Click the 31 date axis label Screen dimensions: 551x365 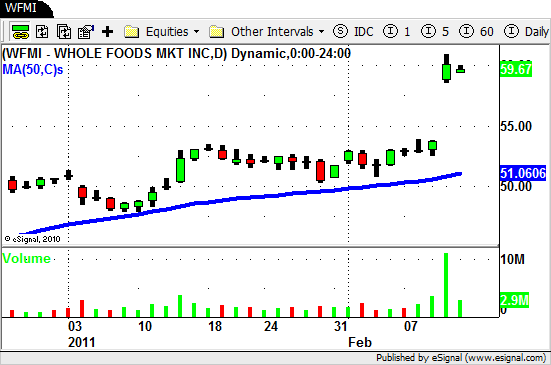341,326
